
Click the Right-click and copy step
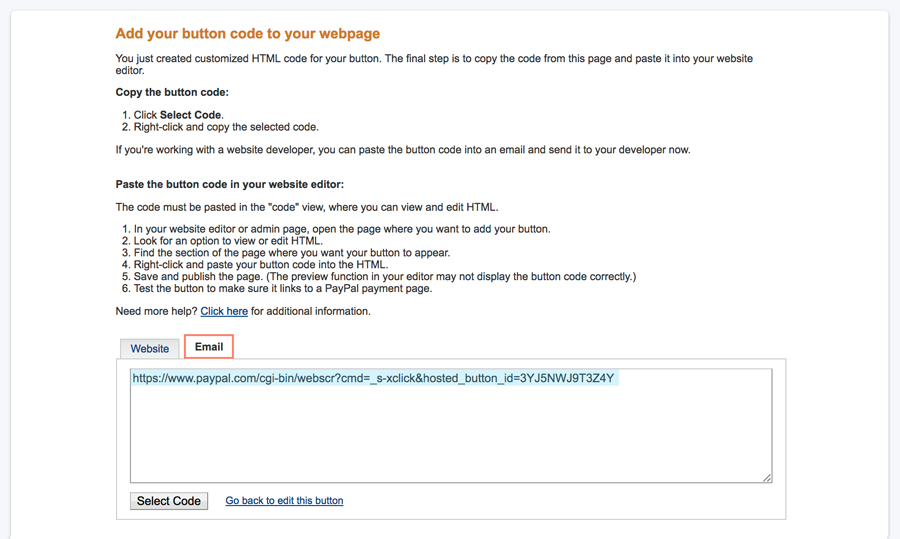point(226,127)
